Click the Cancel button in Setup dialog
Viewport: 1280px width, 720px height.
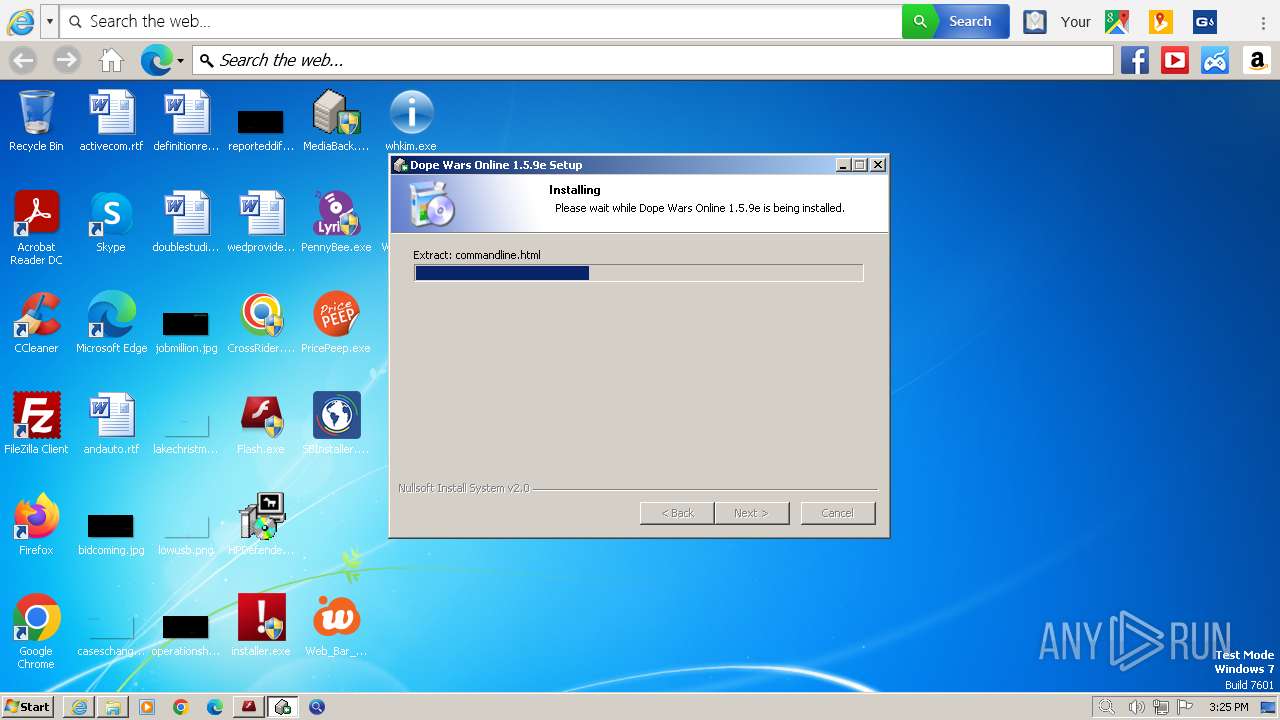(838, 513)
